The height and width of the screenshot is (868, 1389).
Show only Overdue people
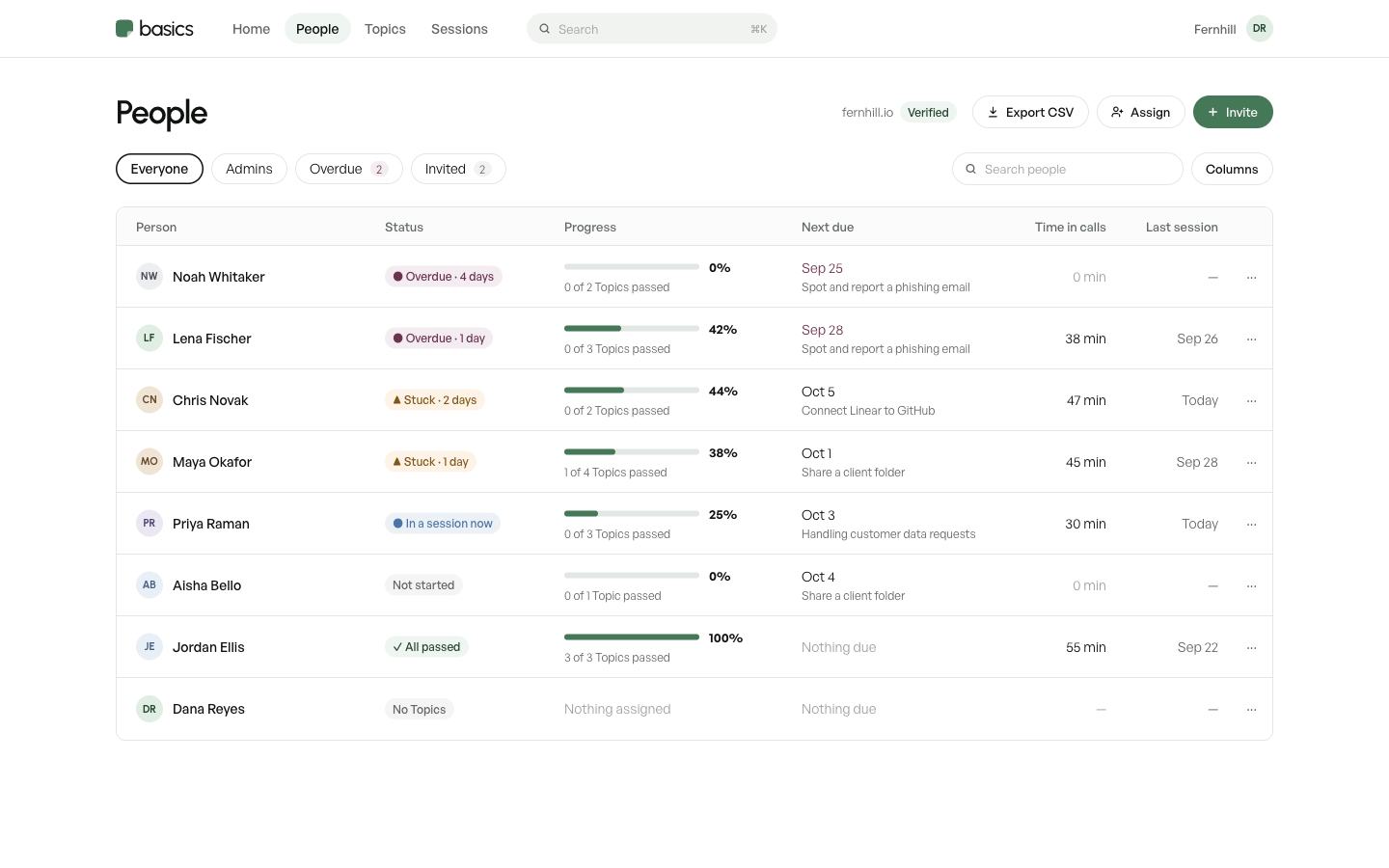348,169
